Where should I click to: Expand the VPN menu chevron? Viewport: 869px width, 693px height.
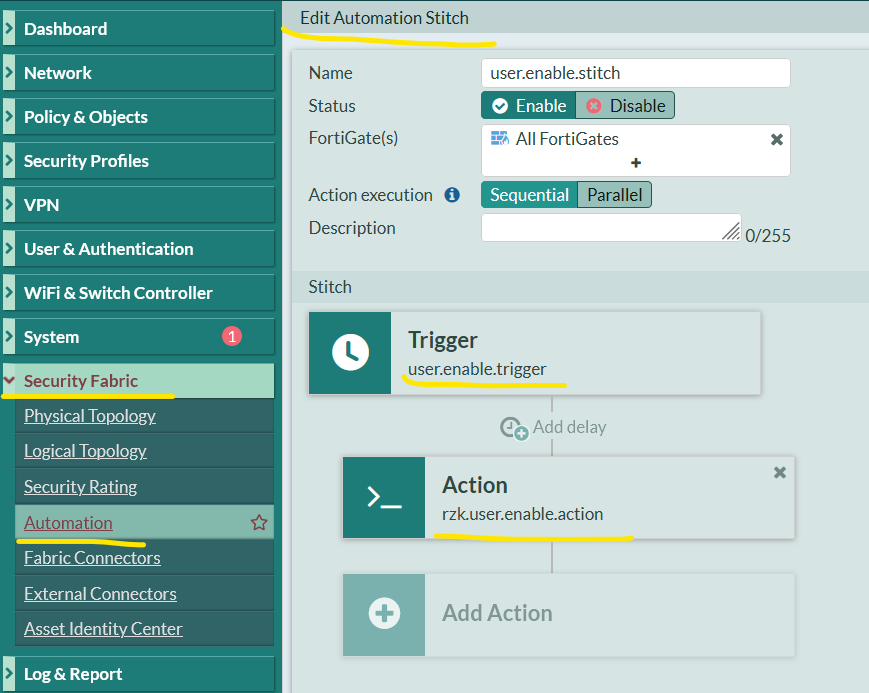coord(9,204)
